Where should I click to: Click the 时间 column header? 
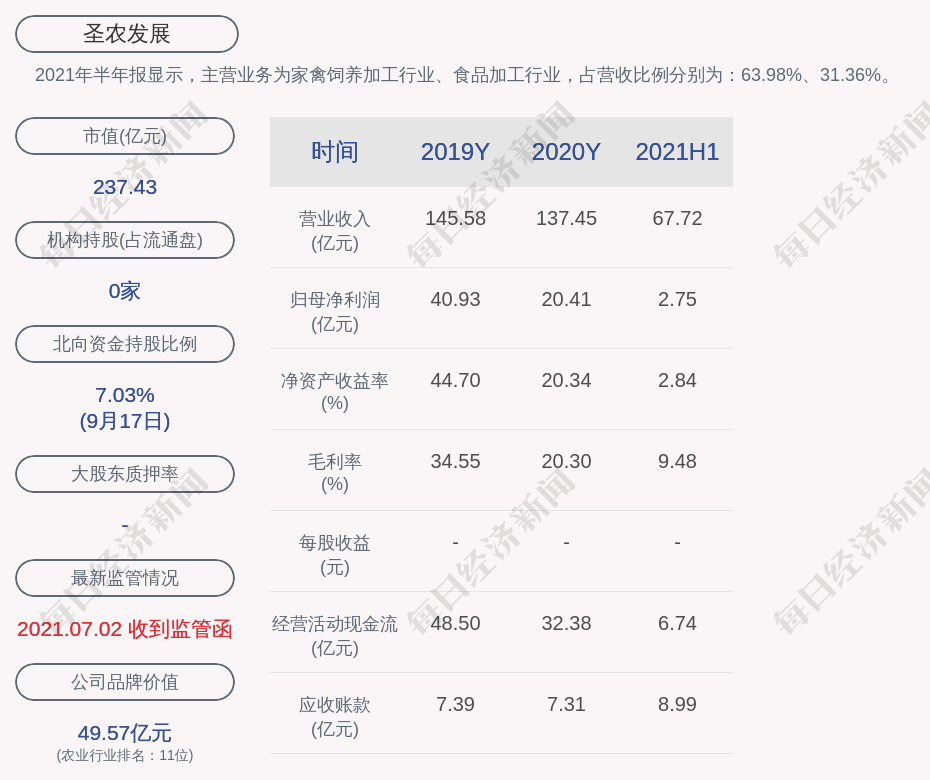(335, 152)
